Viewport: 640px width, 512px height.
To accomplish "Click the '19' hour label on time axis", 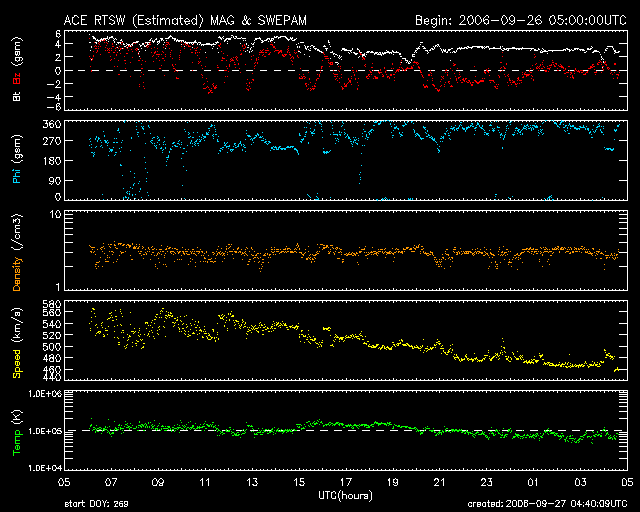I will [393, 482].
